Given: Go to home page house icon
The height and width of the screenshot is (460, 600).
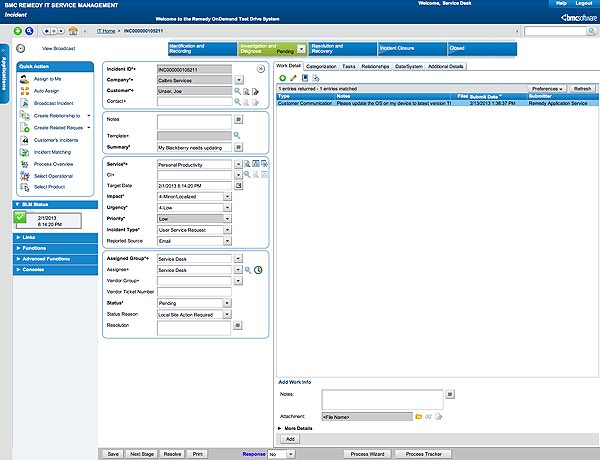Looking at the screenshot, I should point(73,31).
